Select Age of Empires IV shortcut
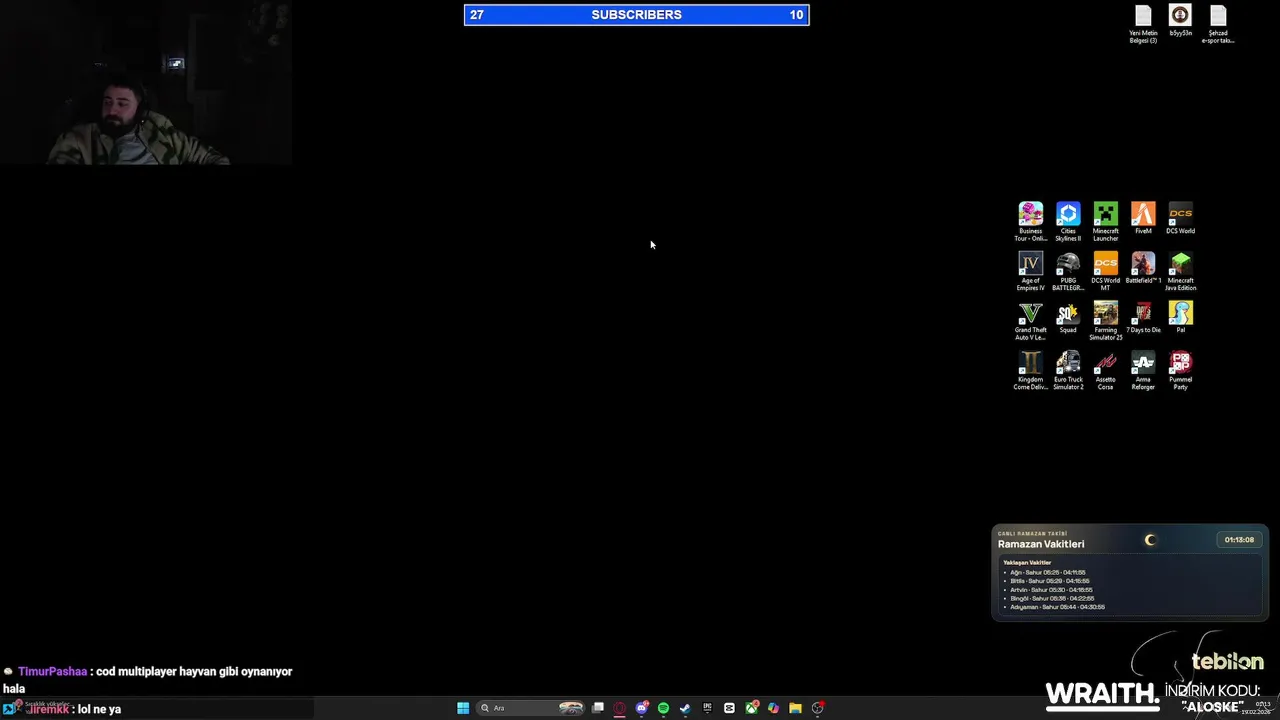The image size is (1280, 720). tap(1030, 271)
